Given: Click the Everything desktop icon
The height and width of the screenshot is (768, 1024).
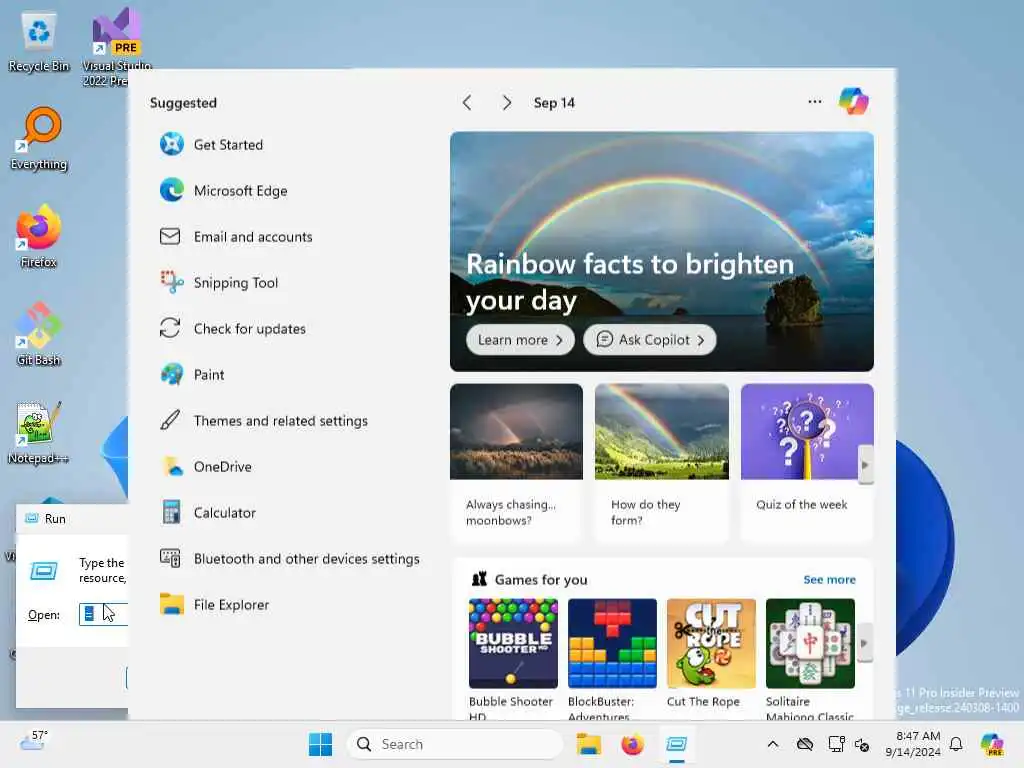Looking at the screenshot, I should pyautogui.click(x=39, y=138).
